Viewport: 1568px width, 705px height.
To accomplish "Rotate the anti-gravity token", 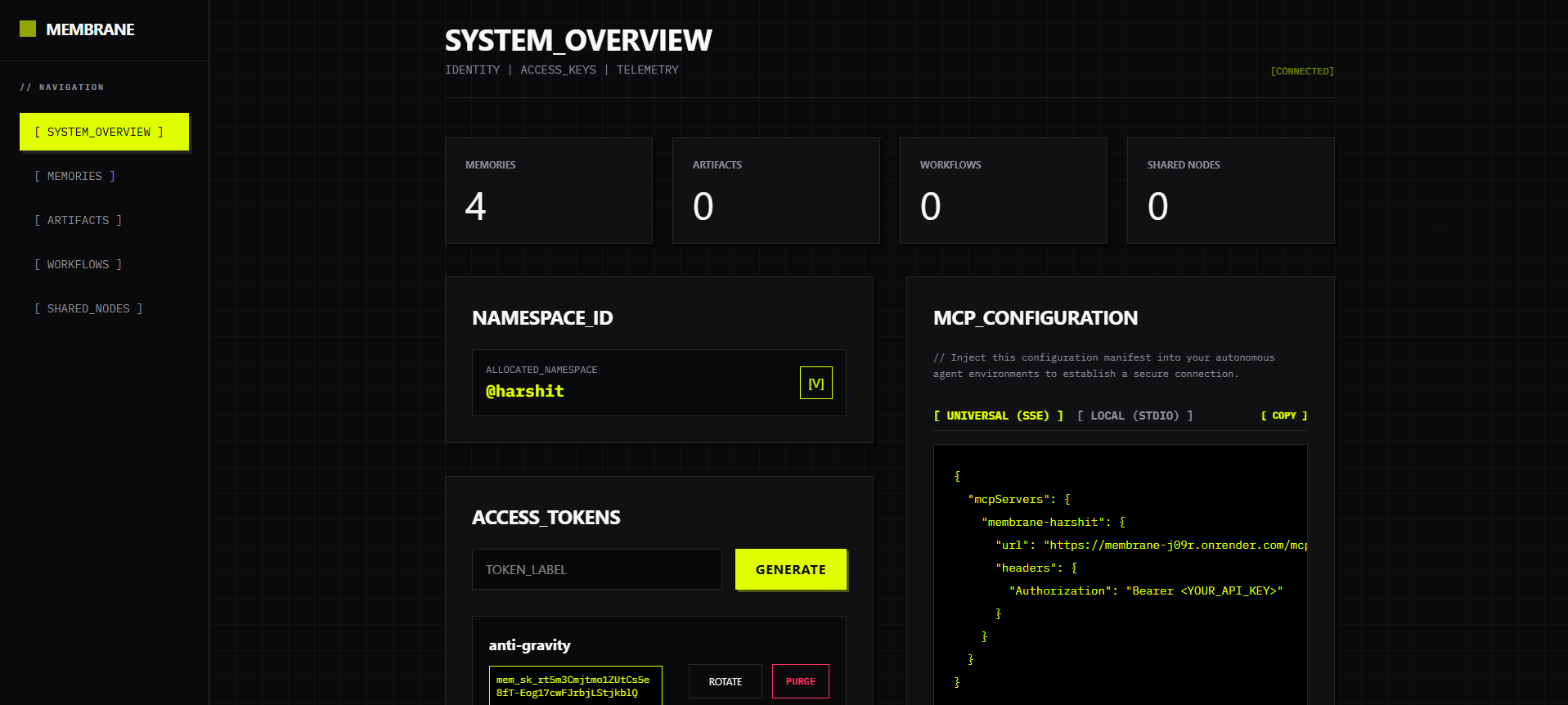I will pos(725,681).
